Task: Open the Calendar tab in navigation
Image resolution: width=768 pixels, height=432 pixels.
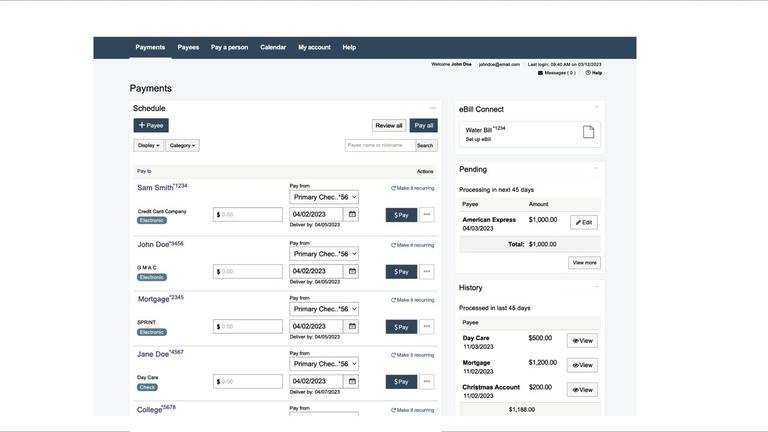Action: [x=273, y=47]
